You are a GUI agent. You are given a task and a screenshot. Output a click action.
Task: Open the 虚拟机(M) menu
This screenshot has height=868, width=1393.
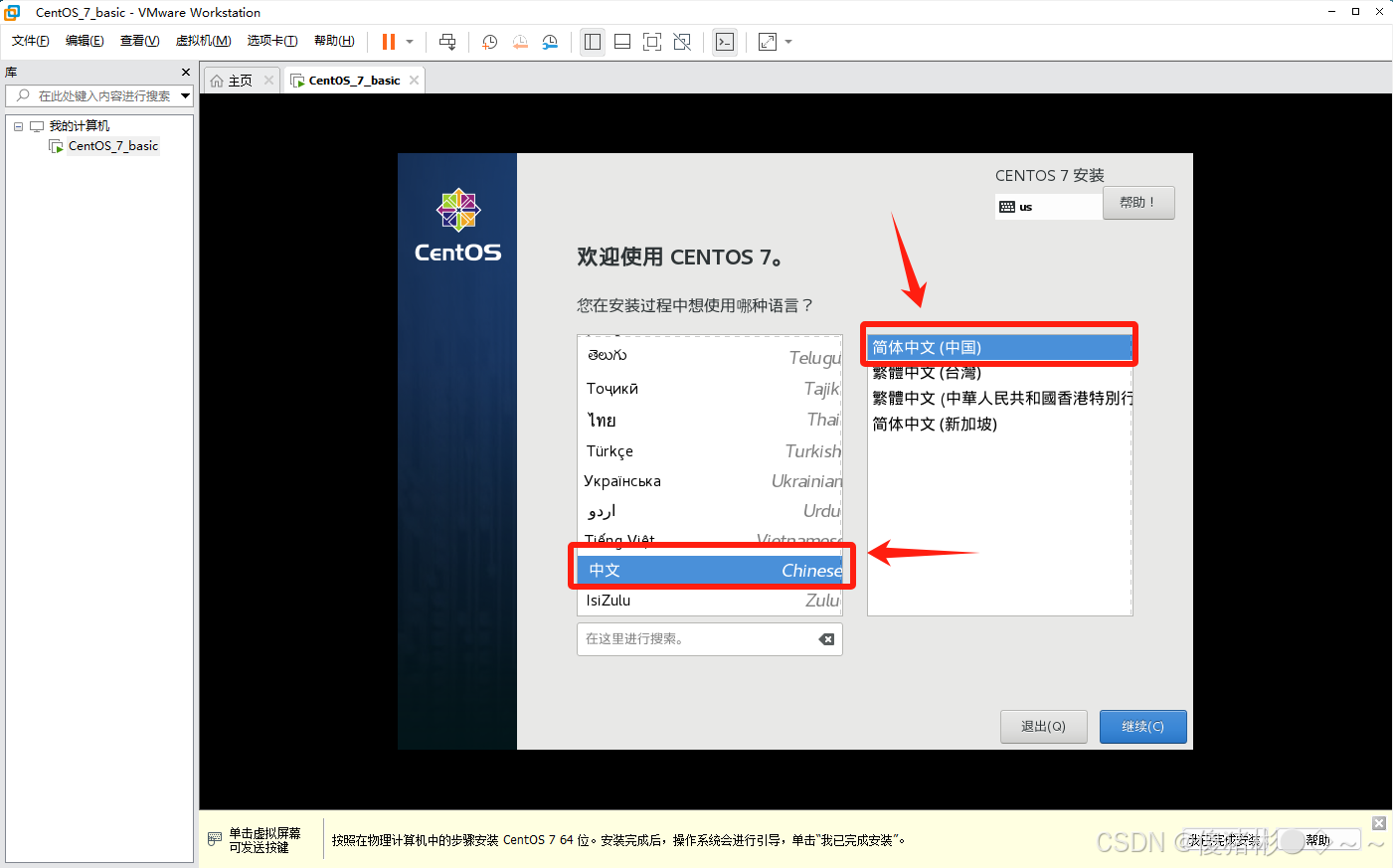tap(204, 41)
